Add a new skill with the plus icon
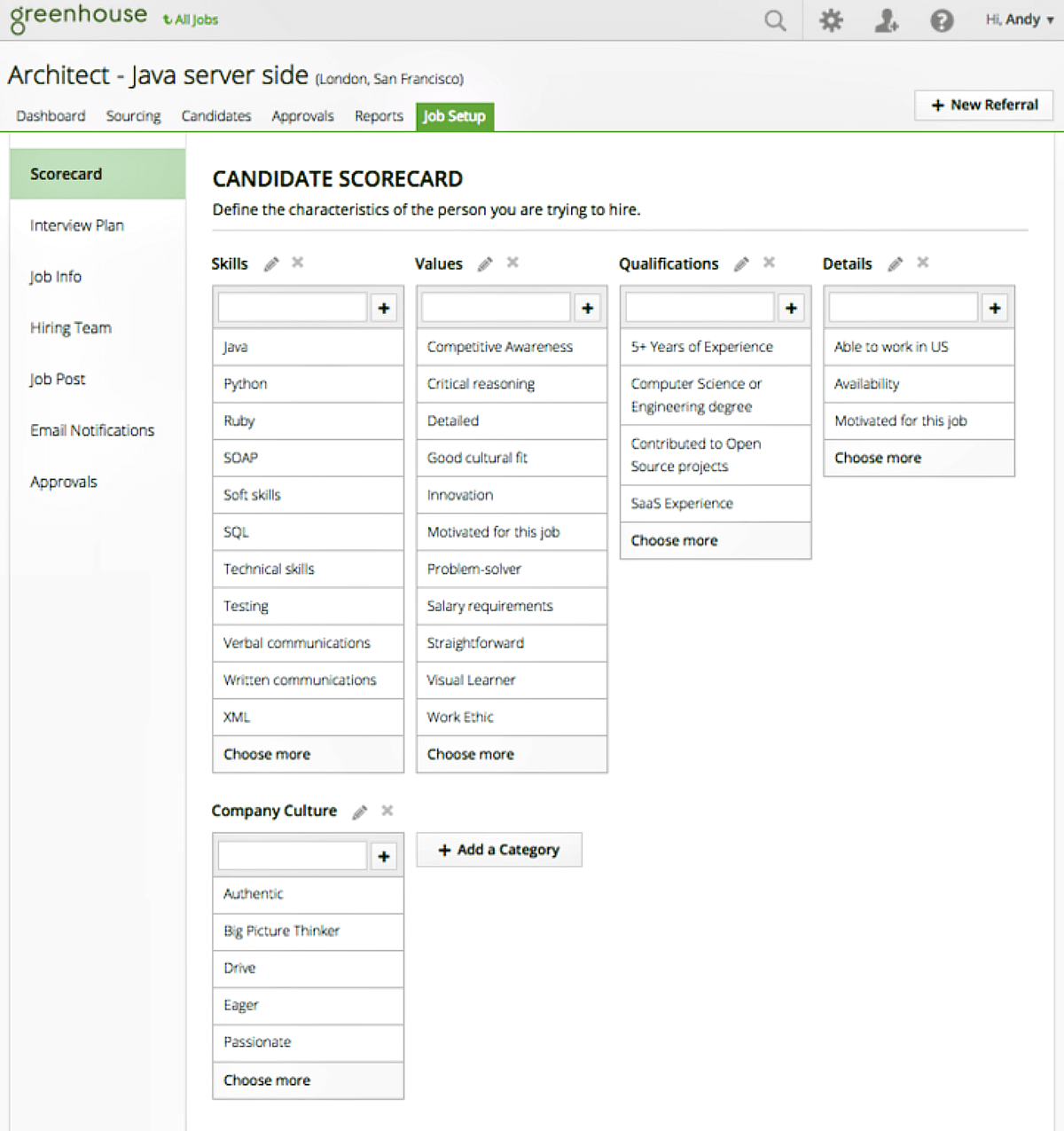1064x1131 pixels. (383, 308)
